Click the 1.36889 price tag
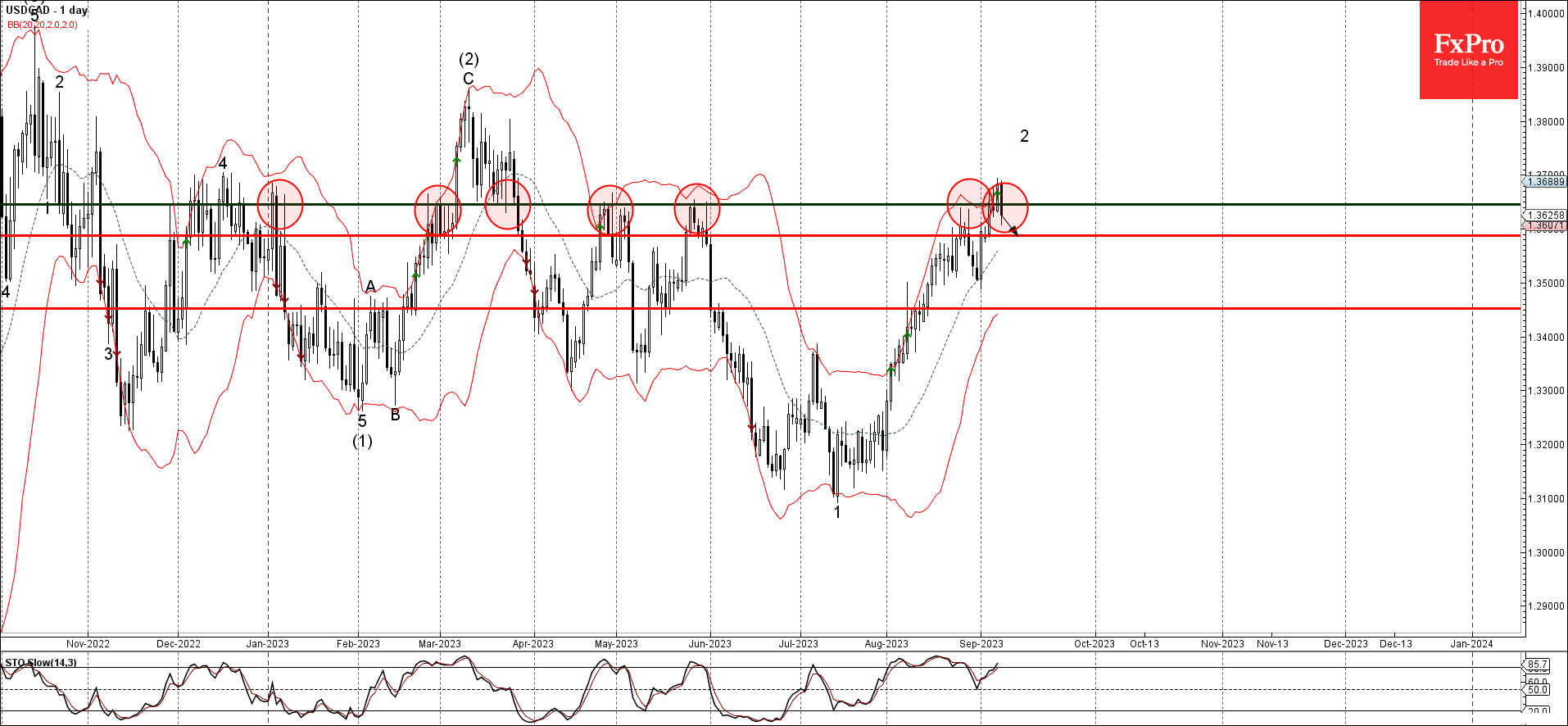Screen dimensions: 1568x726 pos(1545,182)
